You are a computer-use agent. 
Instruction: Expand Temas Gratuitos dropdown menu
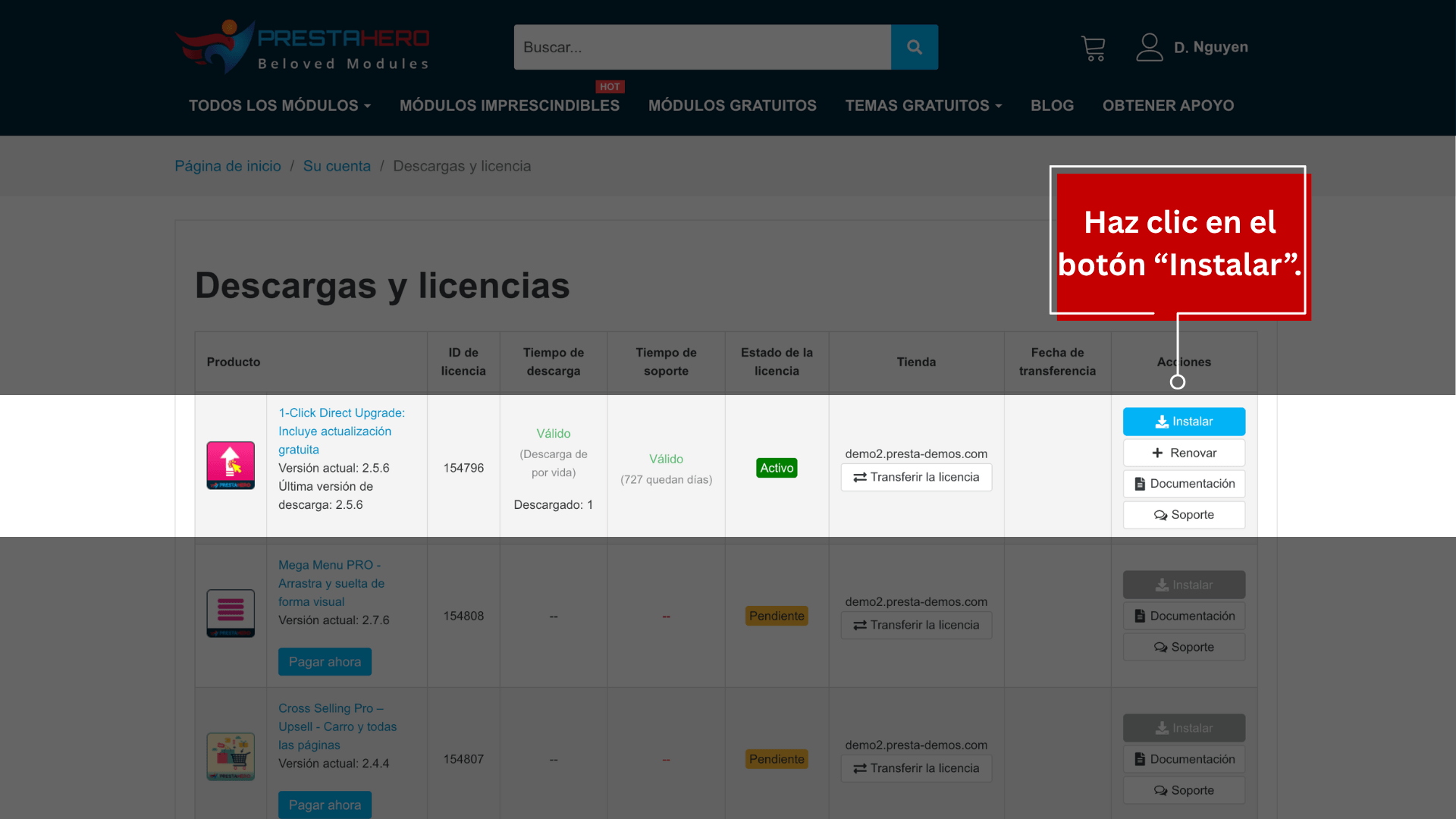(x=923, y=105)
